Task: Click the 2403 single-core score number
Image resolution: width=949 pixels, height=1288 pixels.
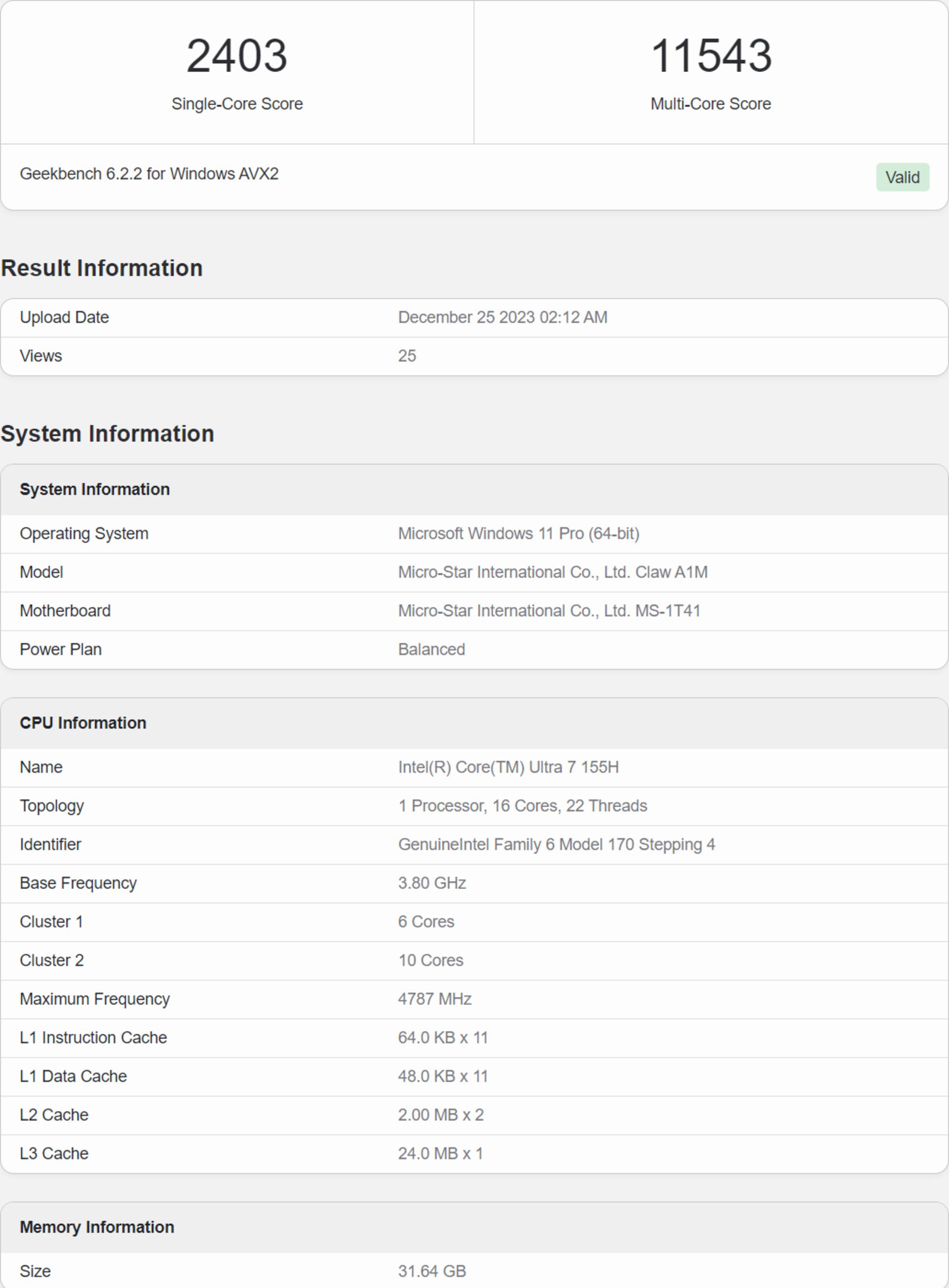Action: point(237,56)
